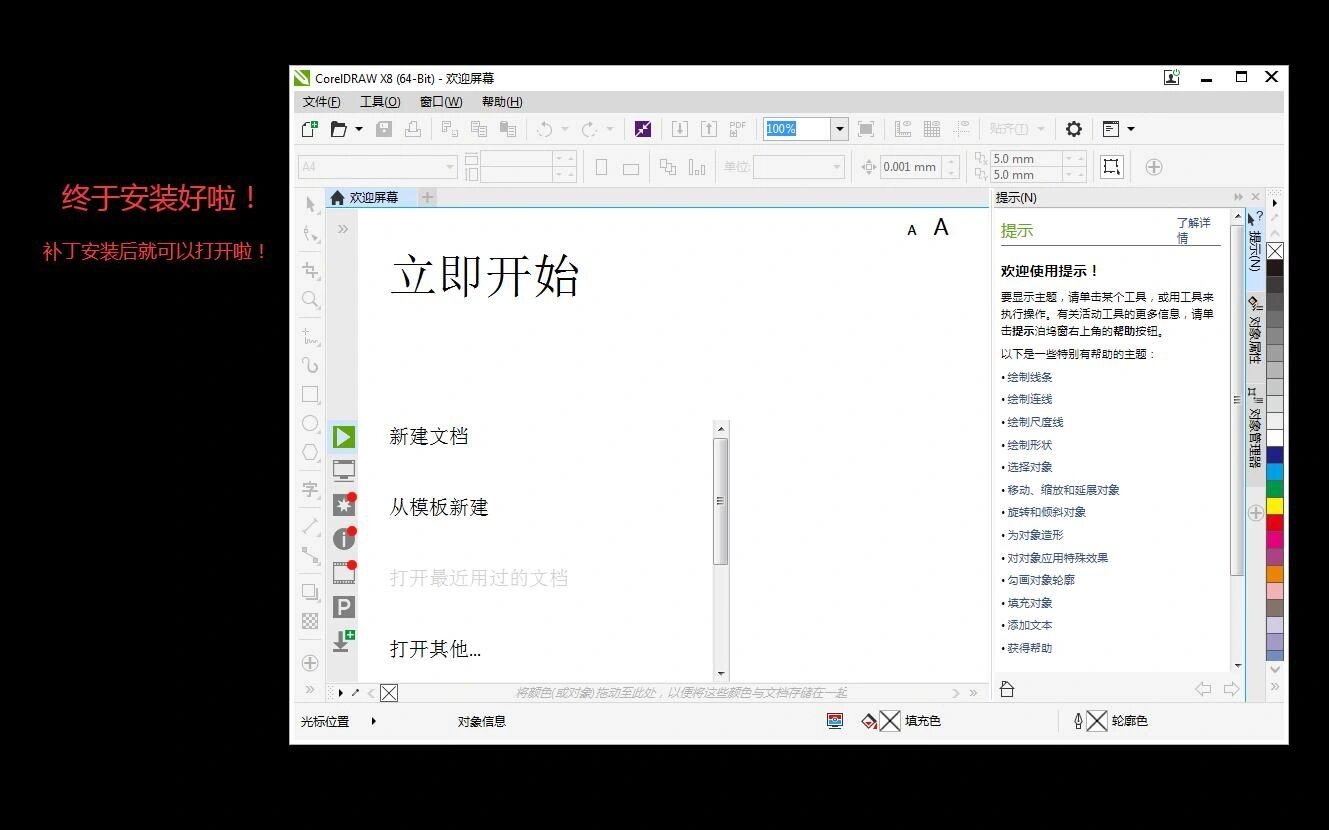Image resolution: width=1329 pixels, height=830 pixels.
Task: Click the nudge distance 0.001 mm field
Action: (x=910, y=167)
